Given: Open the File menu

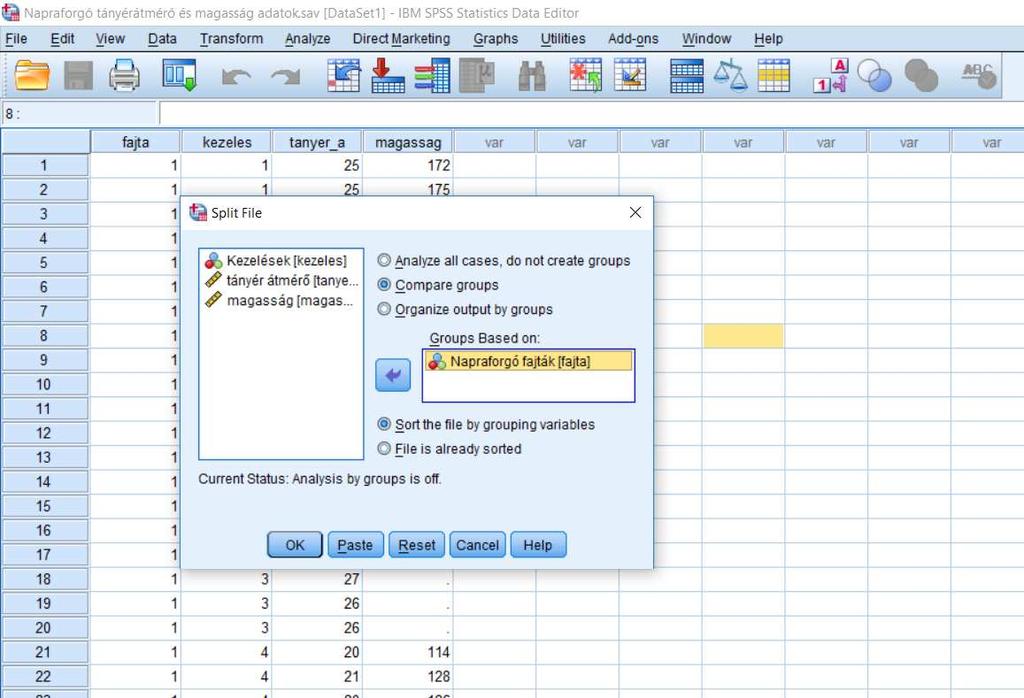Looking at the screenshot, I should click(16, 39).
